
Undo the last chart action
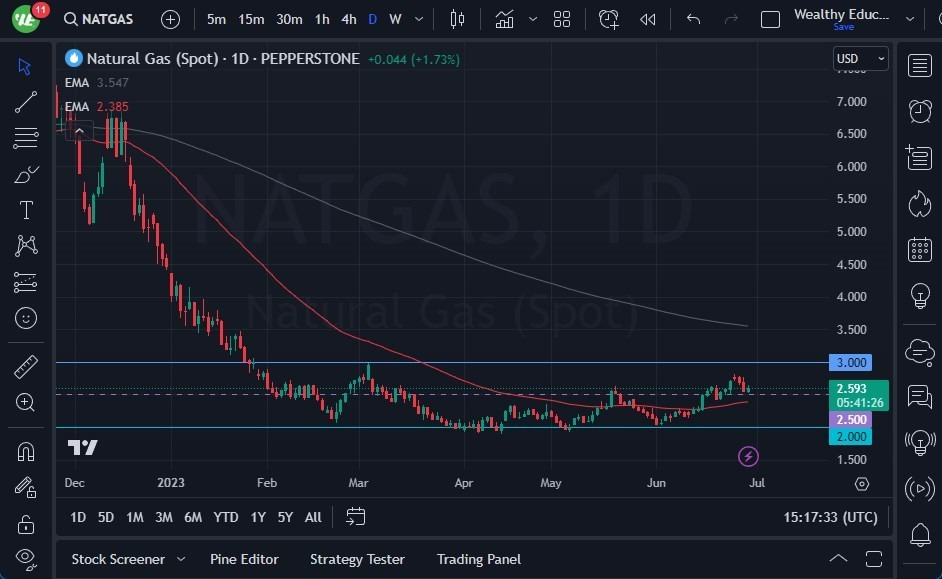(x=693, y=19)
